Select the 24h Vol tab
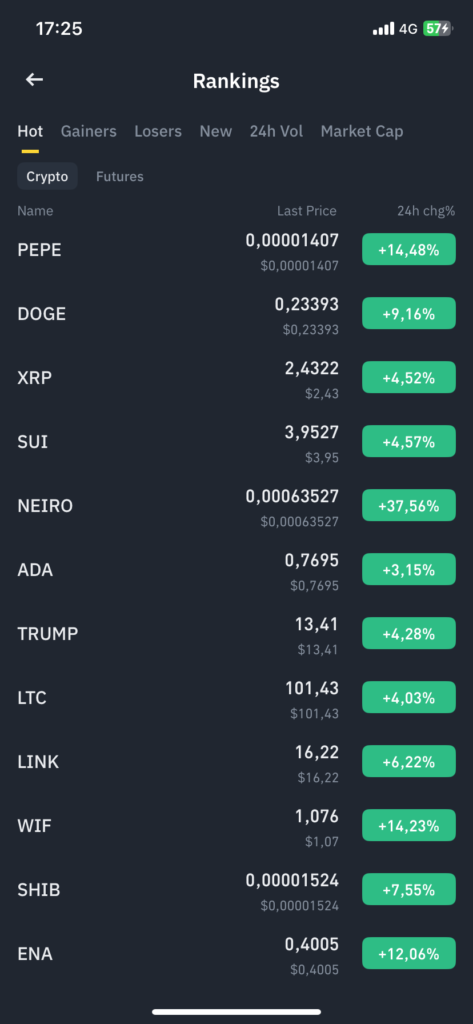 [x=276, y=131]
